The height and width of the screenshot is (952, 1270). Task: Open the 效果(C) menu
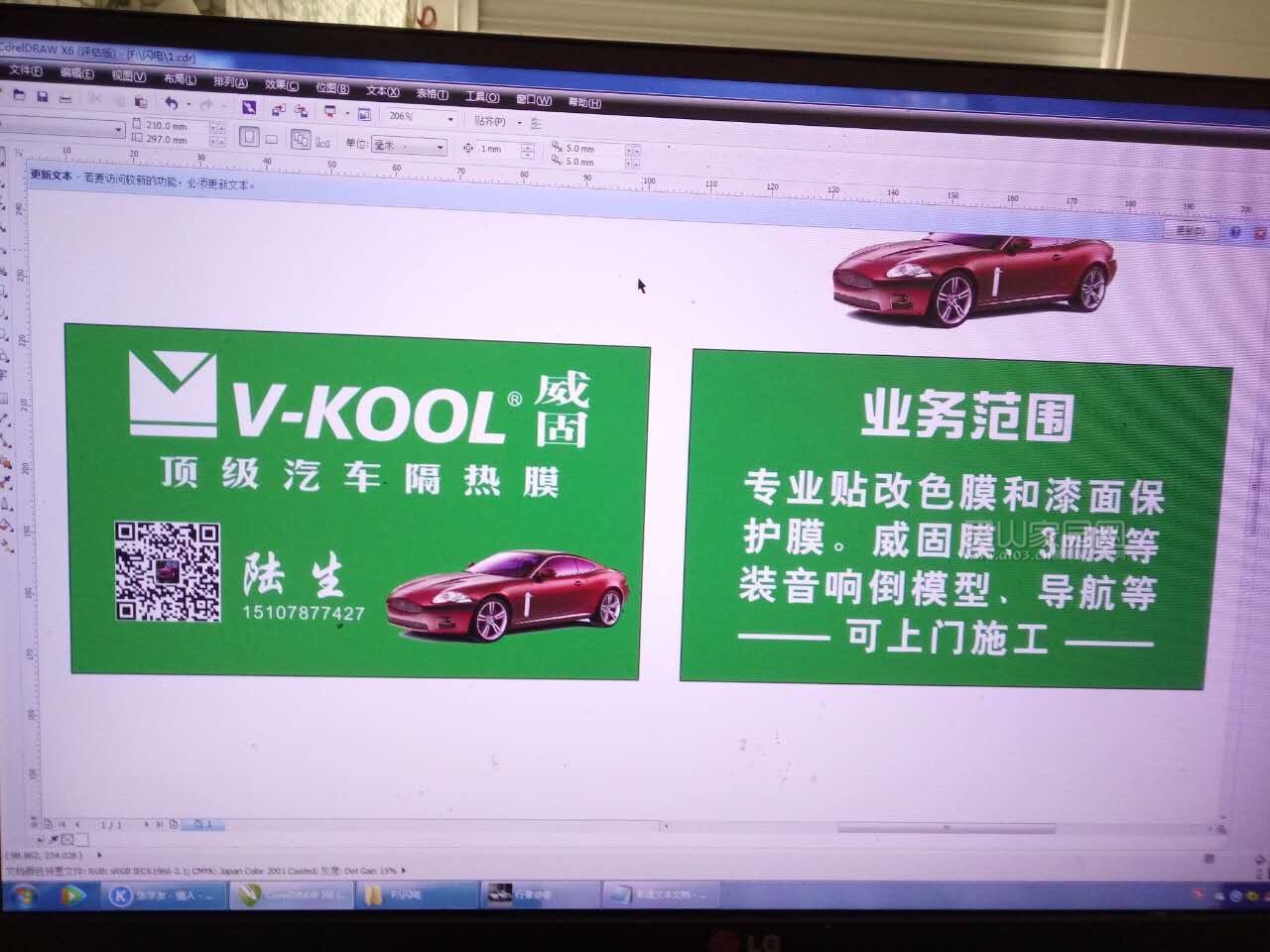pos(282,85)
